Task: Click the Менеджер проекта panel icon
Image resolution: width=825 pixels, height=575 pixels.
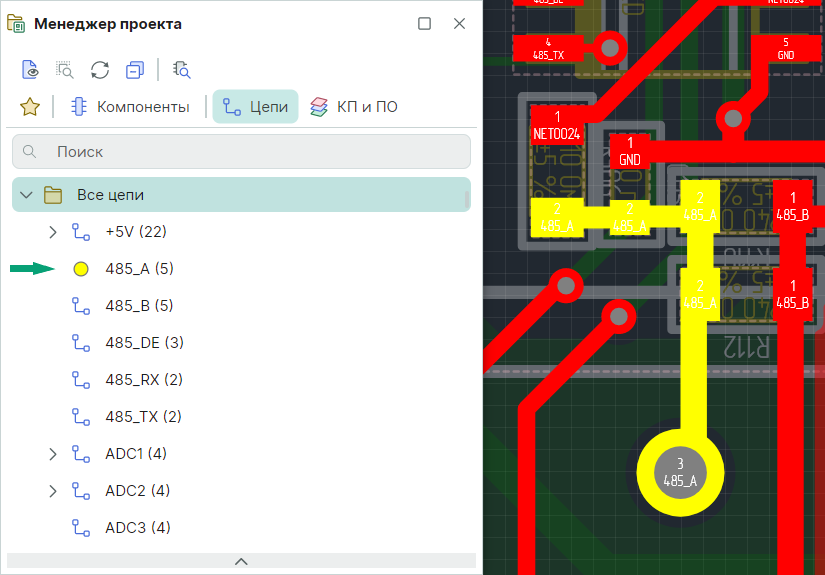Action: (16, 24)
